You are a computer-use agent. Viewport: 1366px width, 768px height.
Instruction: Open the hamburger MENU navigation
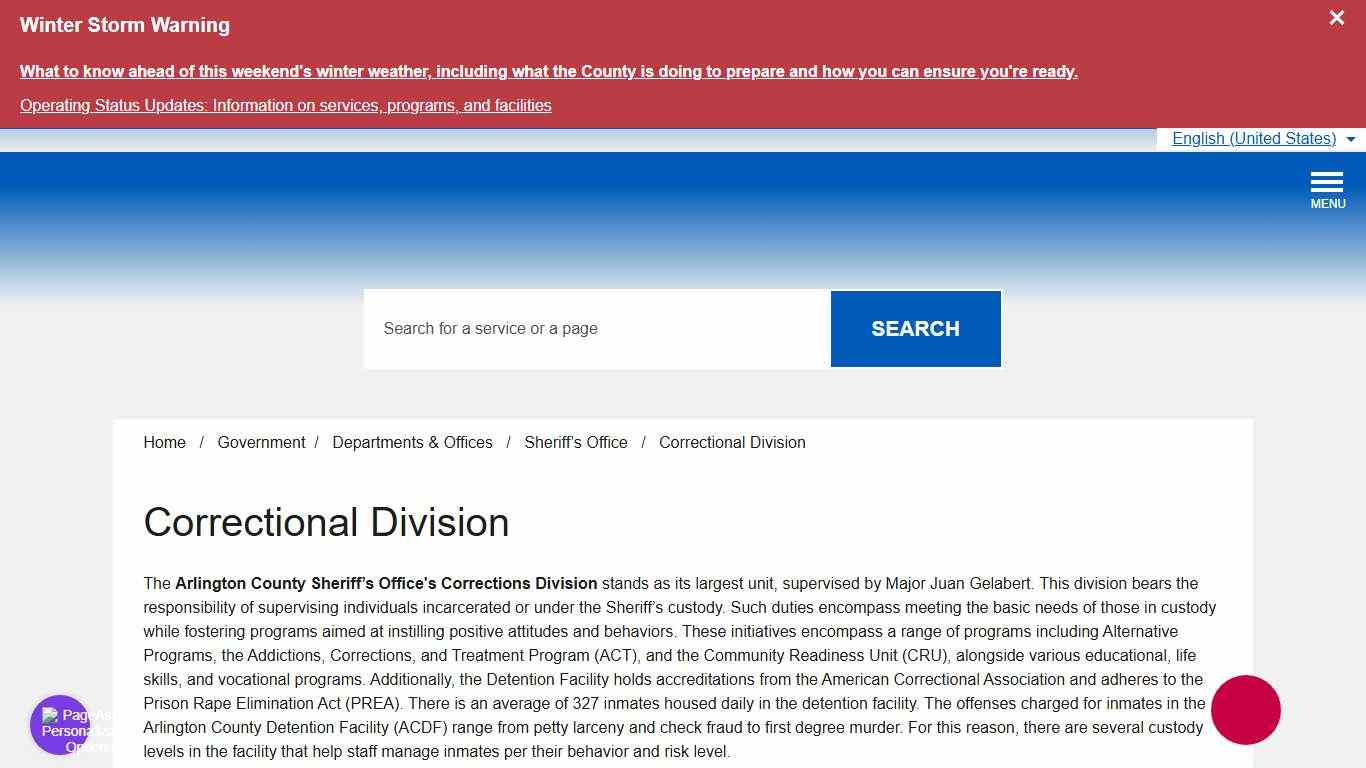pos(1327,183)
